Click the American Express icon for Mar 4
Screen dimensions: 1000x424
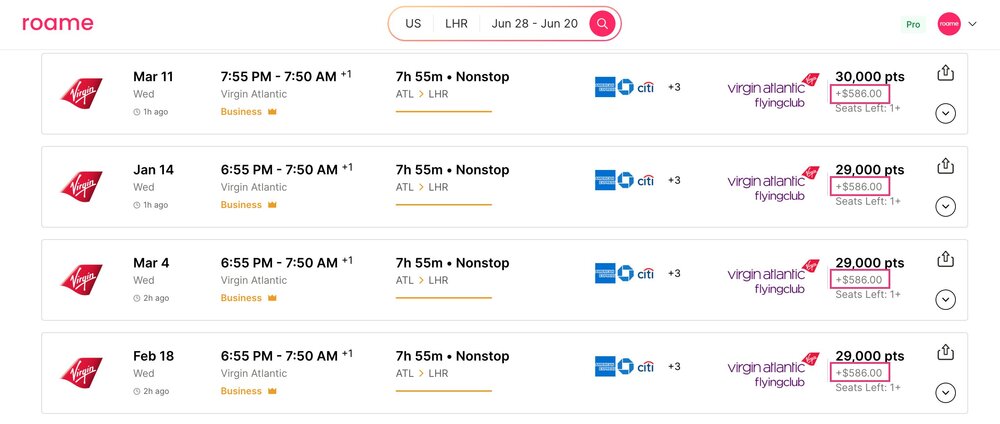point(605,273)
